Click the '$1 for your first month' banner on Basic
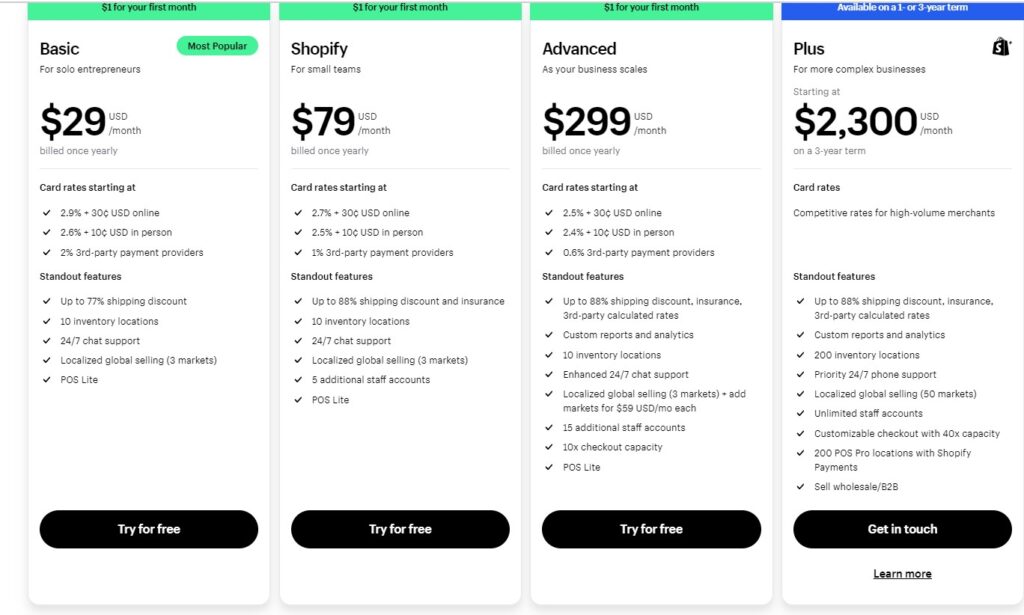 pyautogui.click(x=149, y=9)
